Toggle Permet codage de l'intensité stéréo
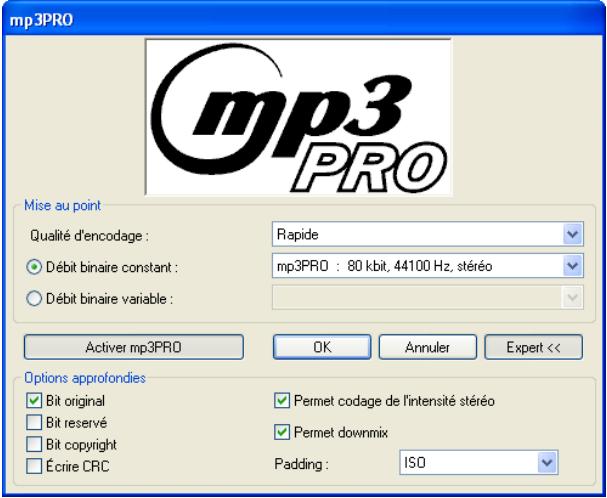This screenshot has height=498, width=607. 282,401
